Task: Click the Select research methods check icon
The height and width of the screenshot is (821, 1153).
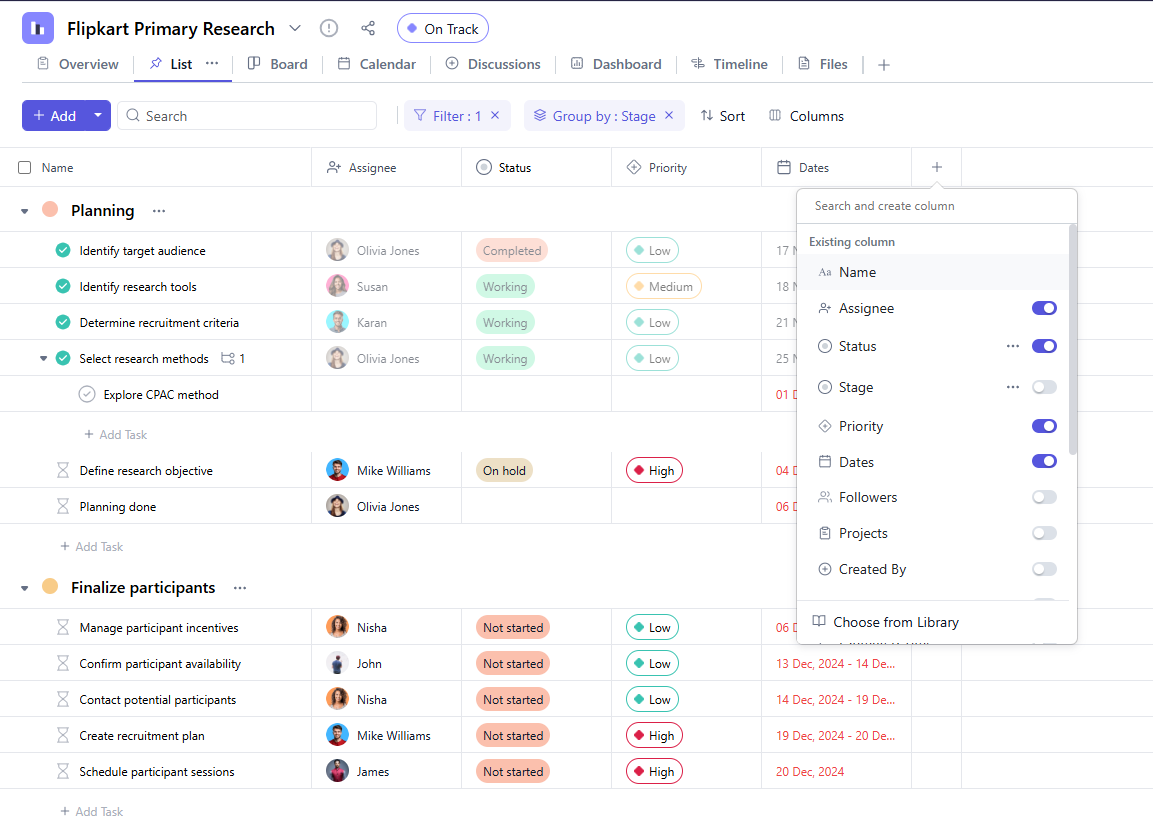Action: [x=63, y=359]
